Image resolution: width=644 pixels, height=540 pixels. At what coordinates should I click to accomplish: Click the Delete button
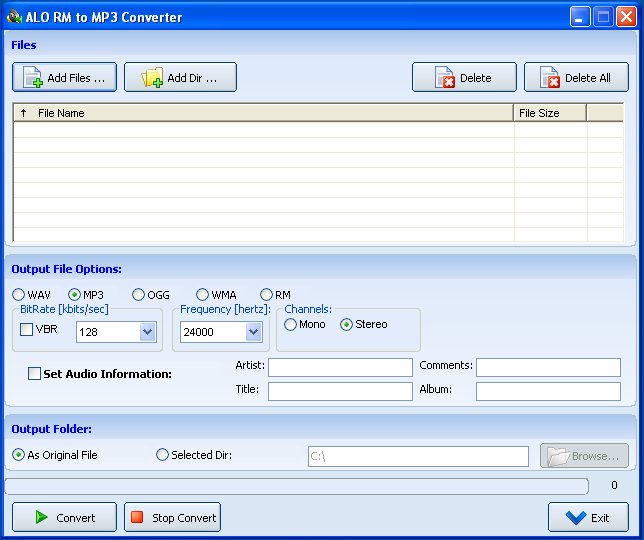tap(464, 77)
